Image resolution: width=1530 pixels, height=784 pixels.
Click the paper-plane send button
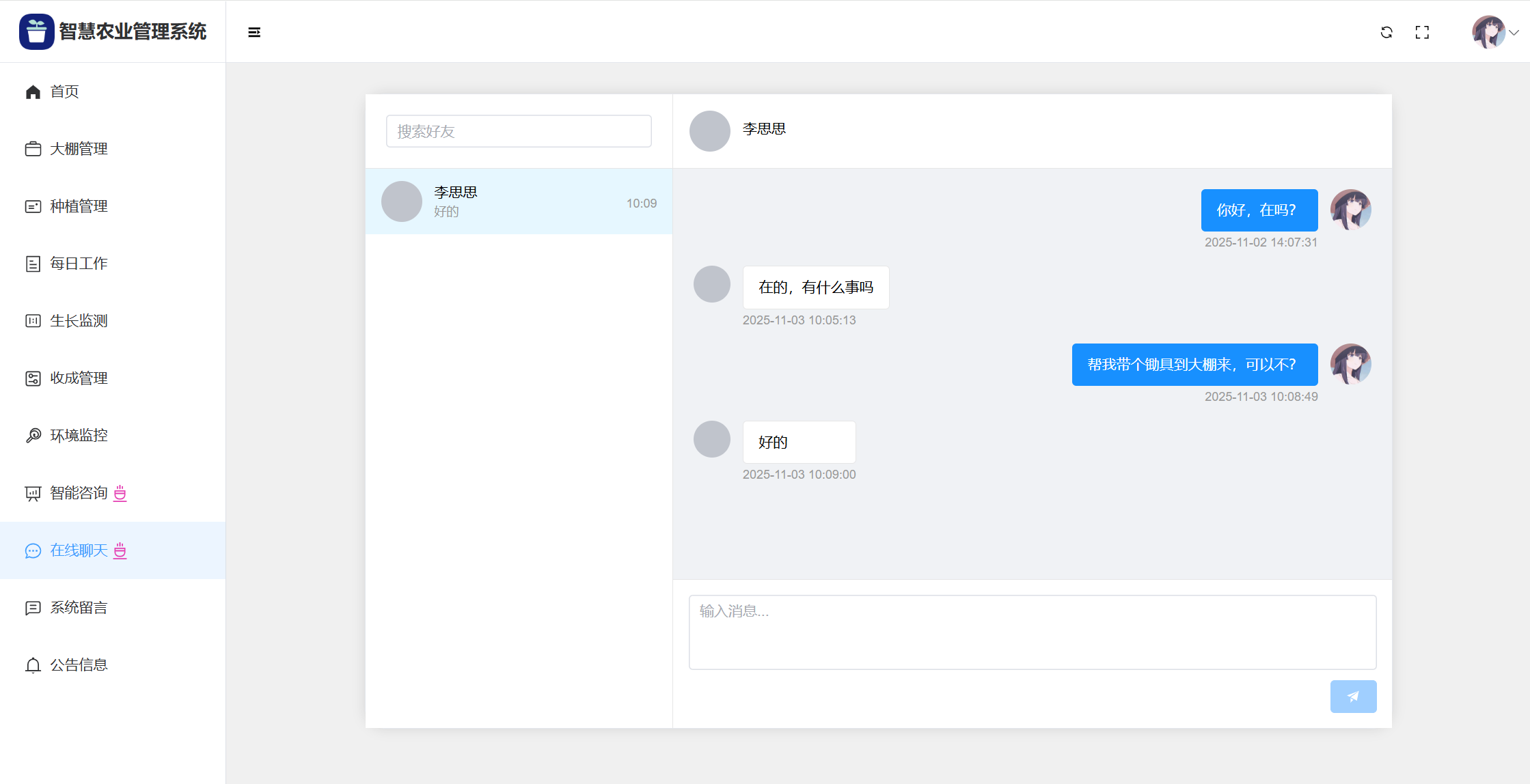[x=1353, y=696]
